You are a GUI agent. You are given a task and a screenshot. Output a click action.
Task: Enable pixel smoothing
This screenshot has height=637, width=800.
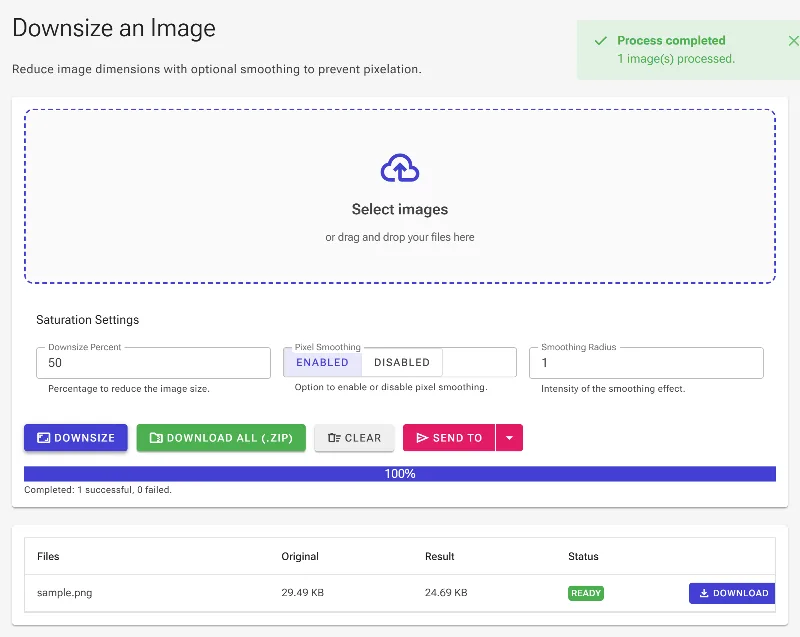click(322, 363)
